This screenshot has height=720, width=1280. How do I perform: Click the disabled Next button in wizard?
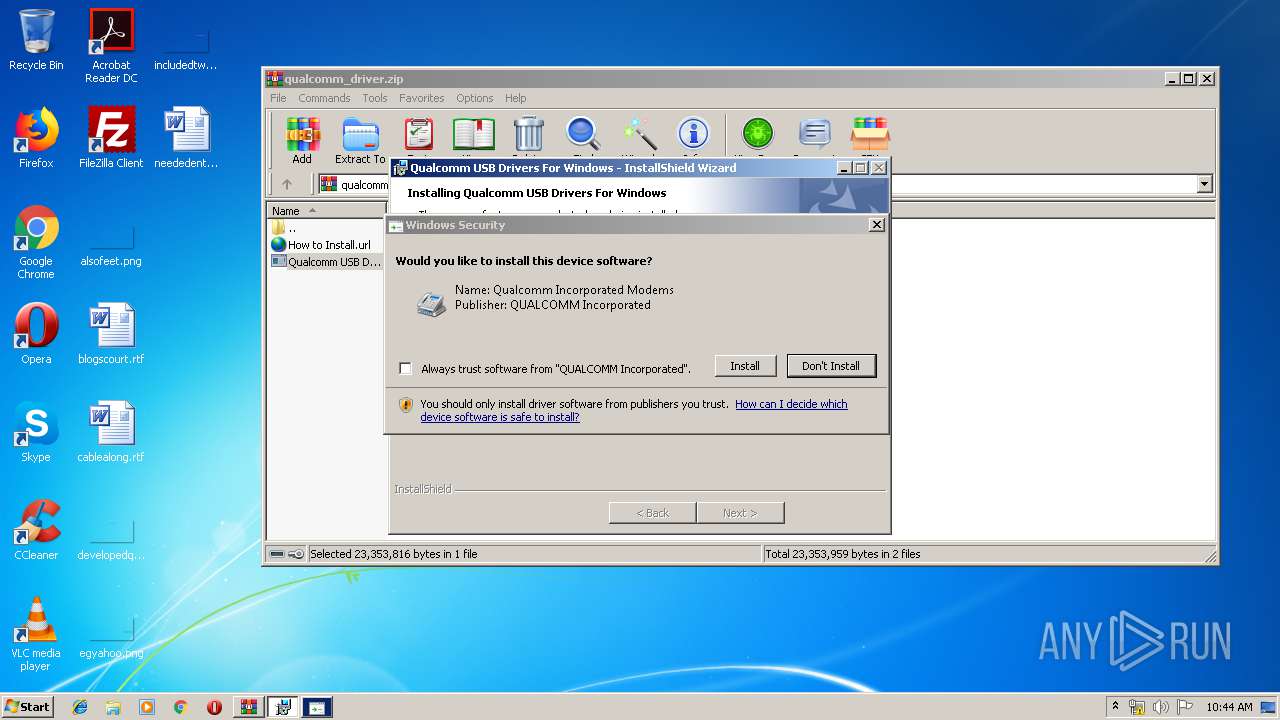coord(740,513)
